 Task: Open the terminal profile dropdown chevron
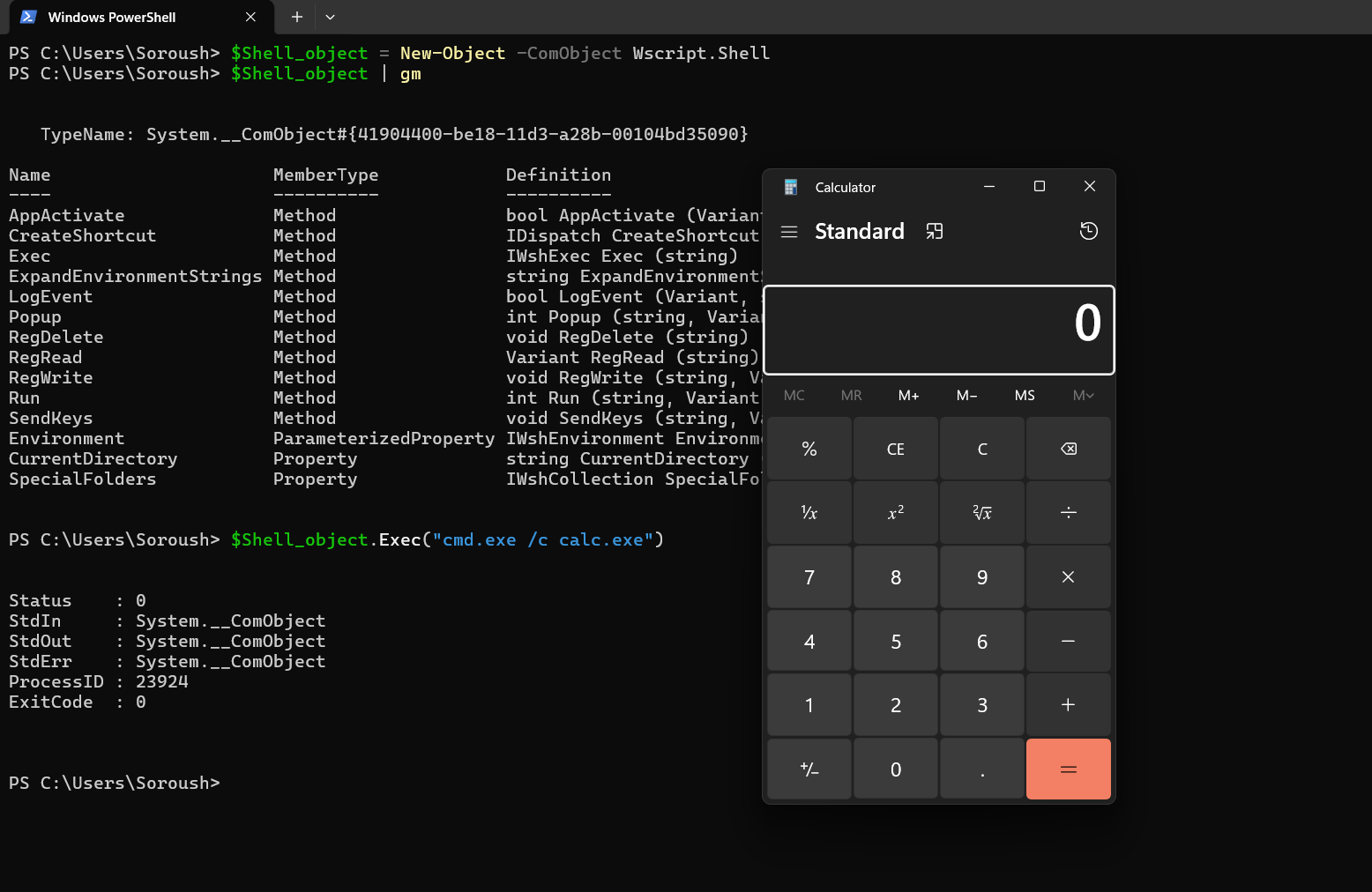click(330, 17)
